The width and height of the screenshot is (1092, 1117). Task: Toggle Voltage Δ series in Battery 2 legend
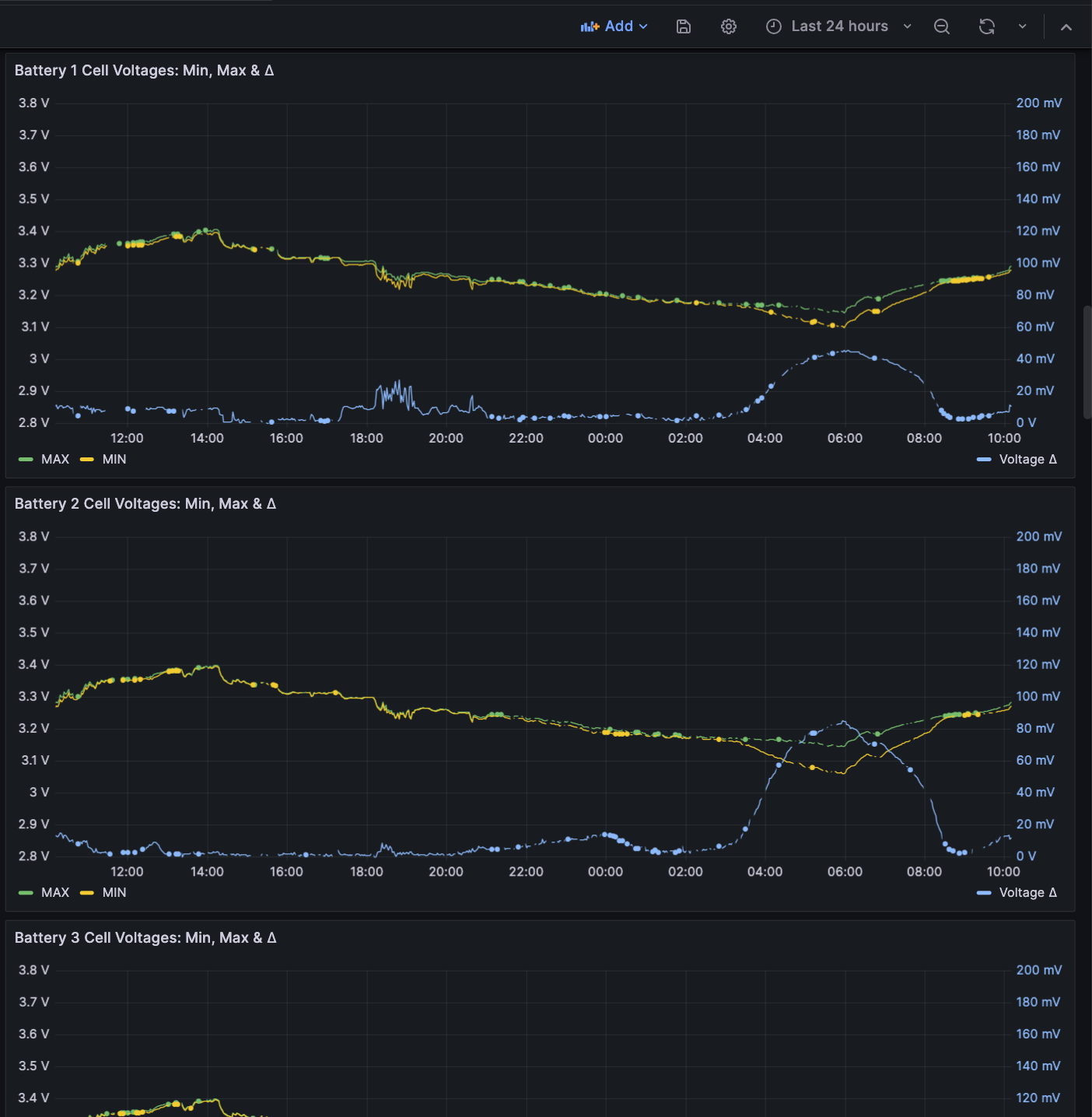(x=1027, y=893)
